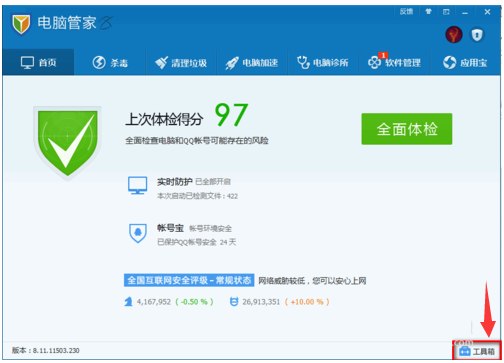This screenshot has height=363, width=504.
Task: Click the 全面检查电脑和QQ帐号 description text
Action: click(197, 141)
